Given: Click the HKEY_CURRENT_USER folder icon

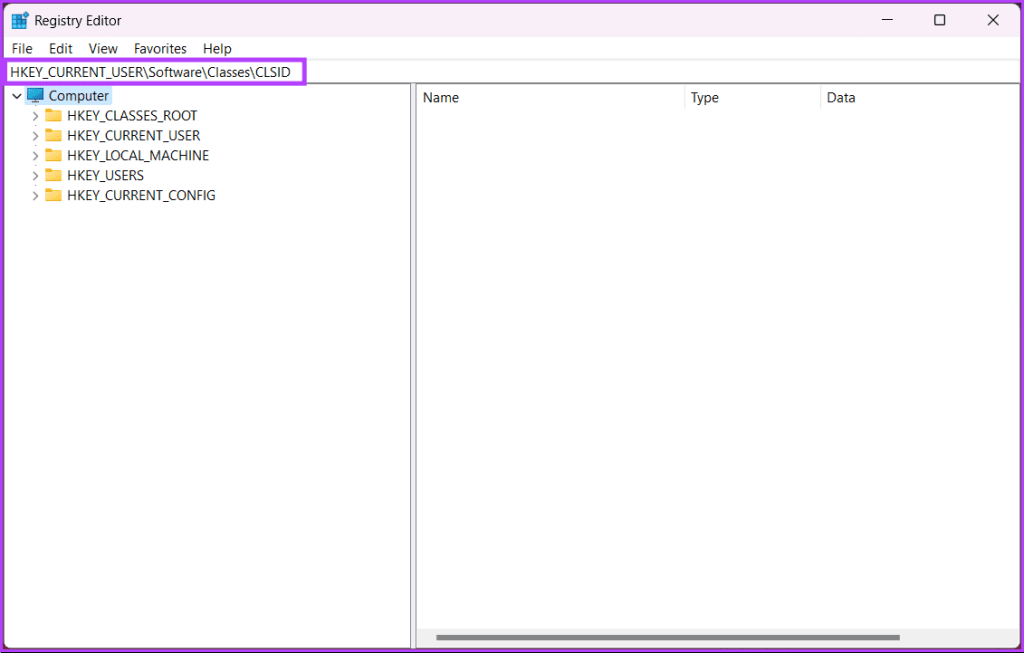Looking at the screenshot, I should (x=54, y=135).
